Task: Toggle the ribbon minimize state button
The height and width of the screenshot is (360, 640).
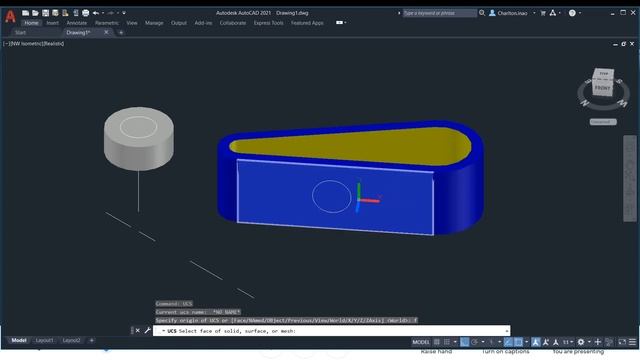Action: click(x=339, y=23)
